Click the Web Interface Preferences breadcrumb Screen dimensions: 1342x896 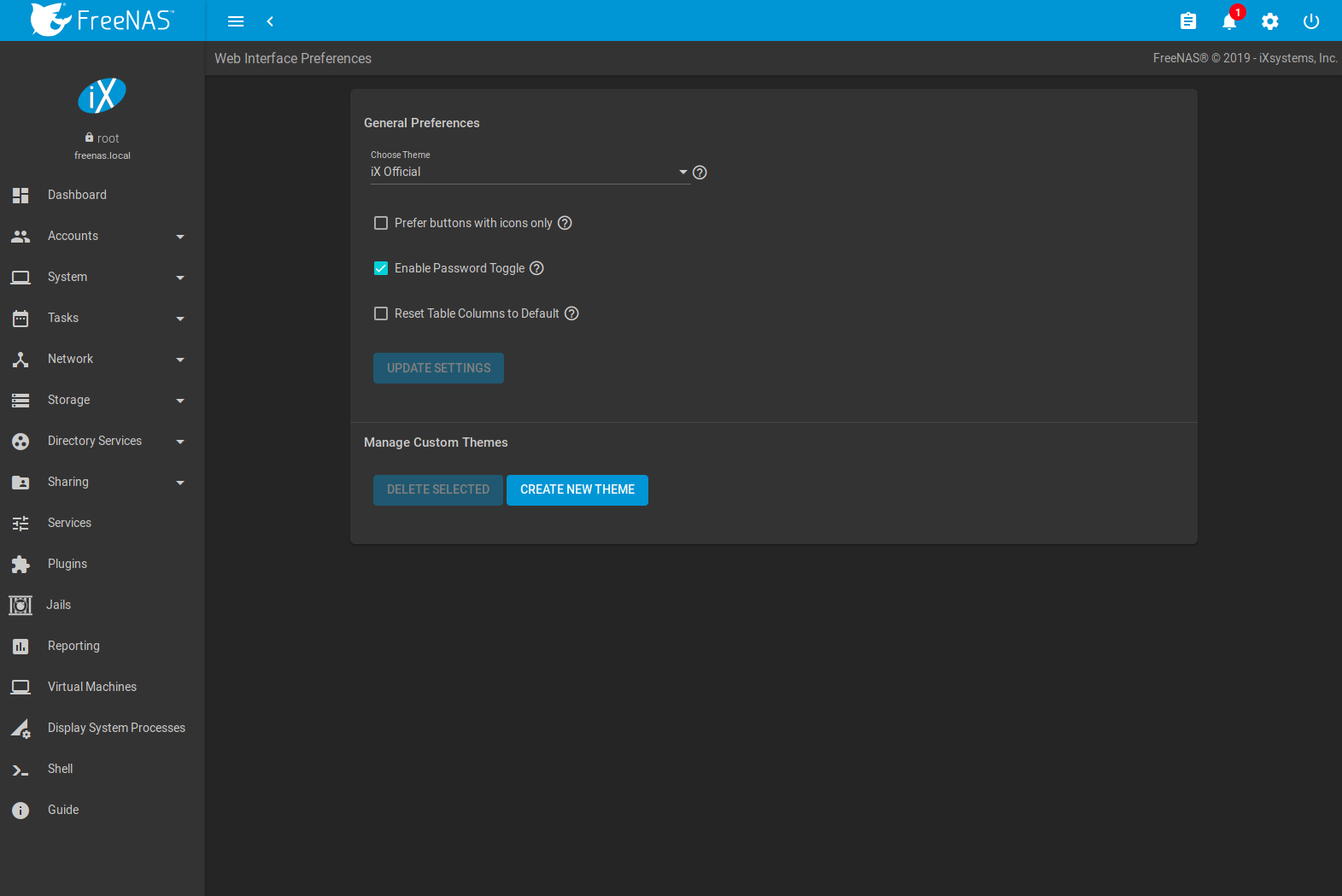(x=293, y=58)
